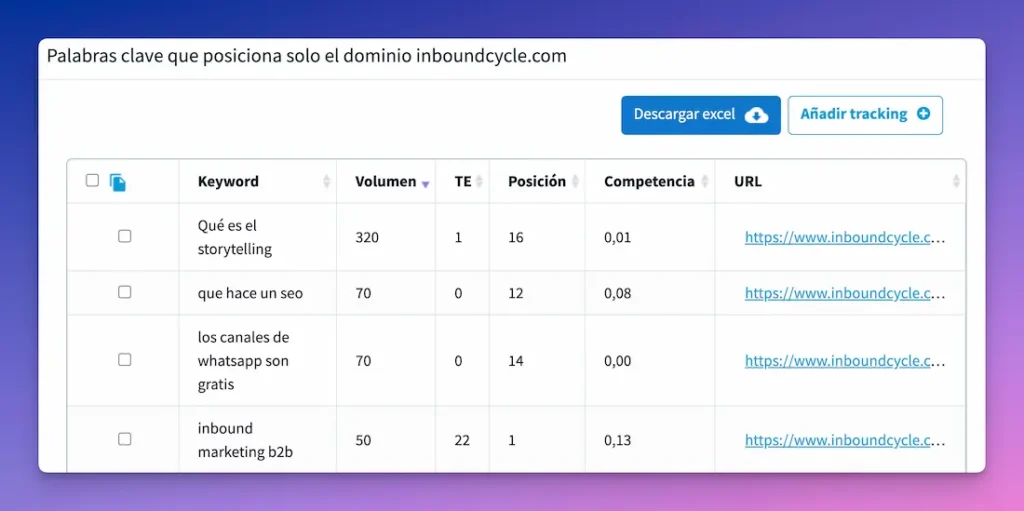Screen dimensions: 1024x511
Task: Click the Añadir tracking button
Action: [865, 115]
